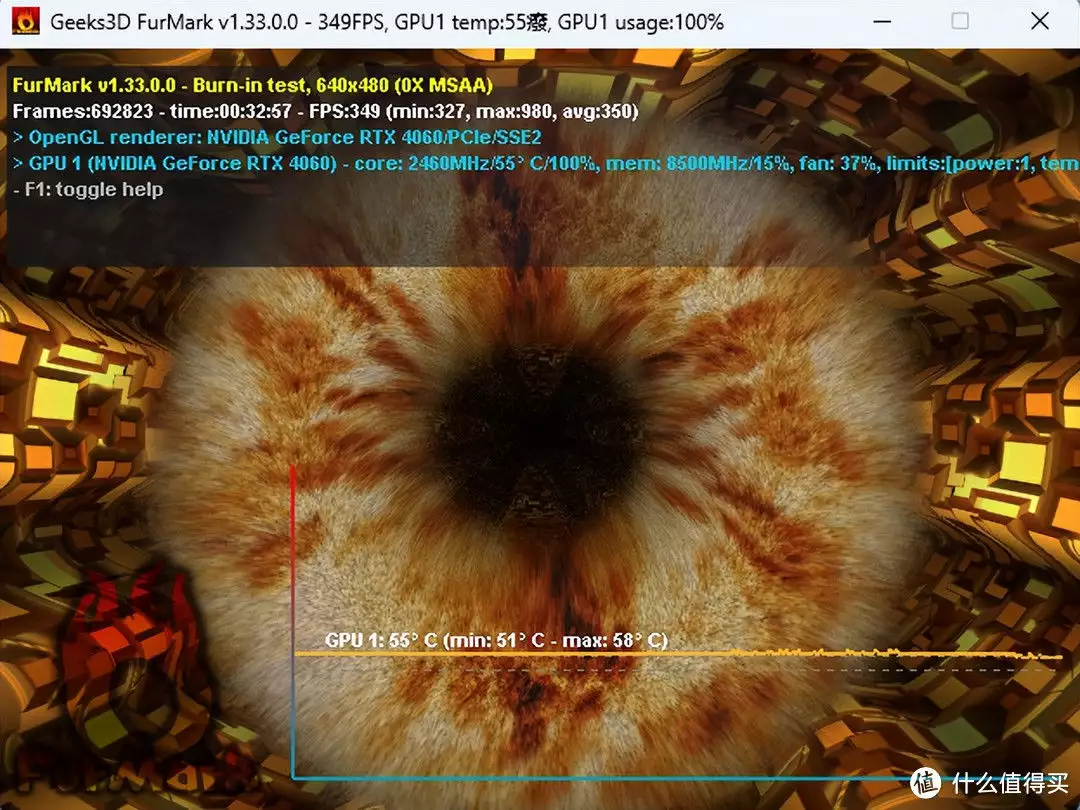Click the FurMark app icon in title bar

(25, 21)
